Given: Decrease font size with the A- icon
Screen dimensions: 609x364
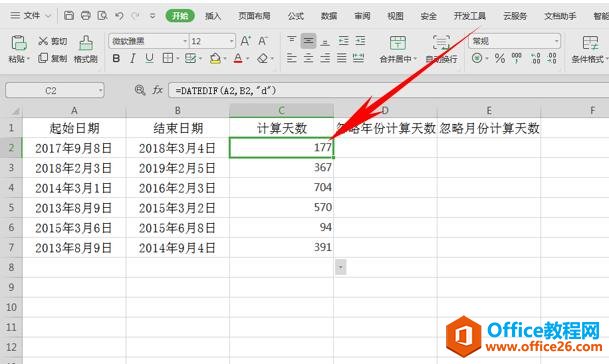Looking at the screenshot, I should (263, 41).
